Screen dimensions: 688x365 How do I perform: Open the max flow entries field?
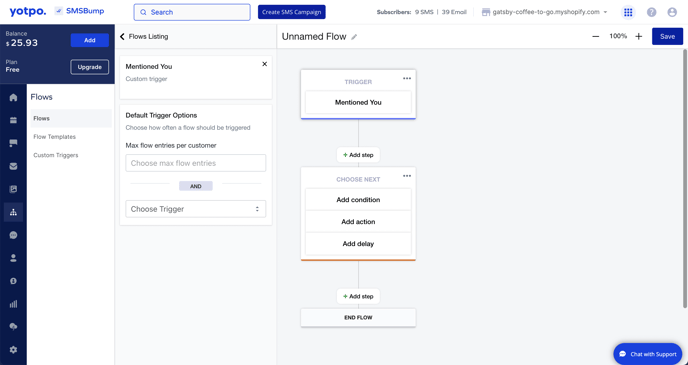pyautogui.click(x=196, y=163)
